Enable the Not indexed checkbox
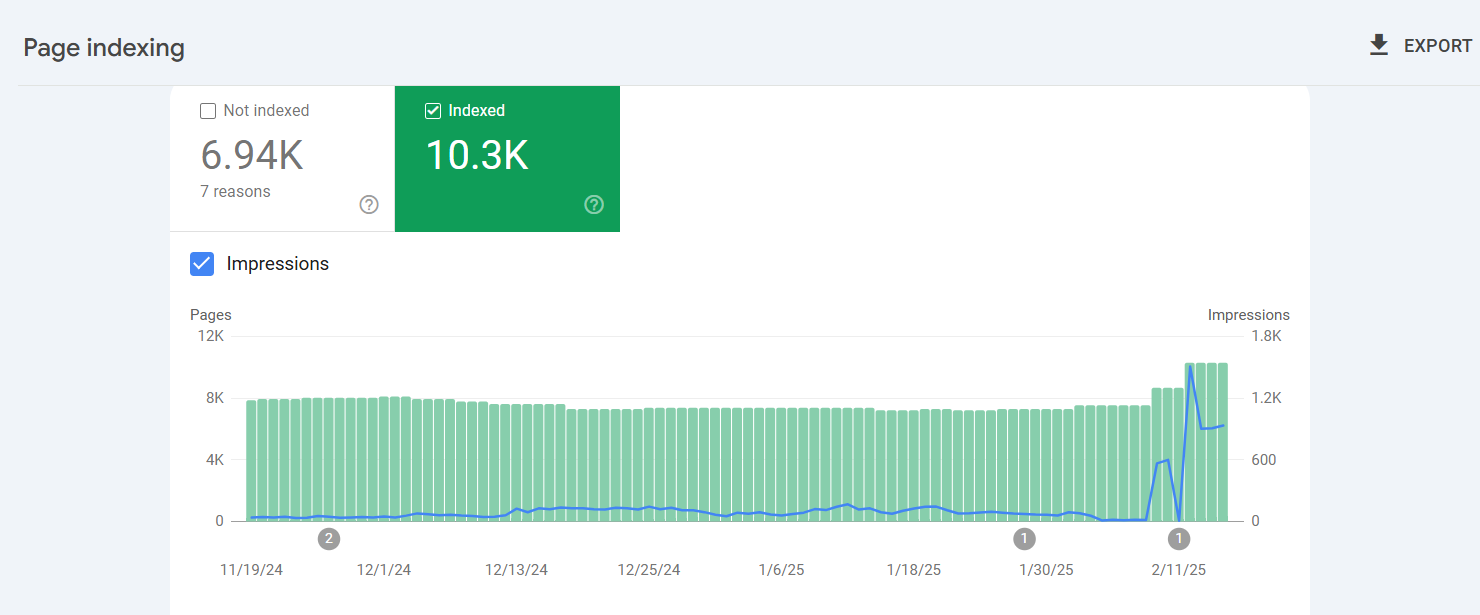1480x615 pixels. (208, 111)
